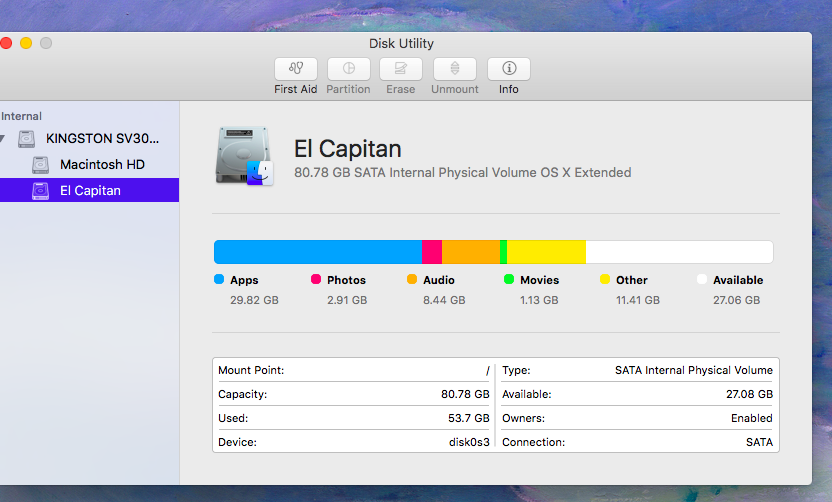Click the Partition toolbar icon

pyautogui.click(x=348, y=68)
